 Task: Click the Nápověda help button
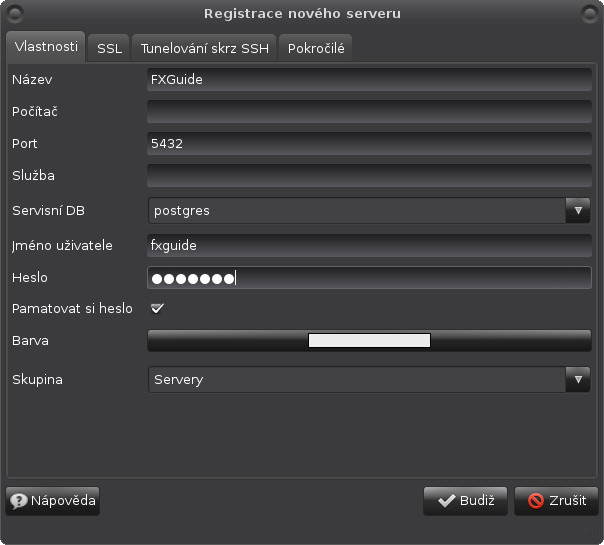tap(53, 501)
